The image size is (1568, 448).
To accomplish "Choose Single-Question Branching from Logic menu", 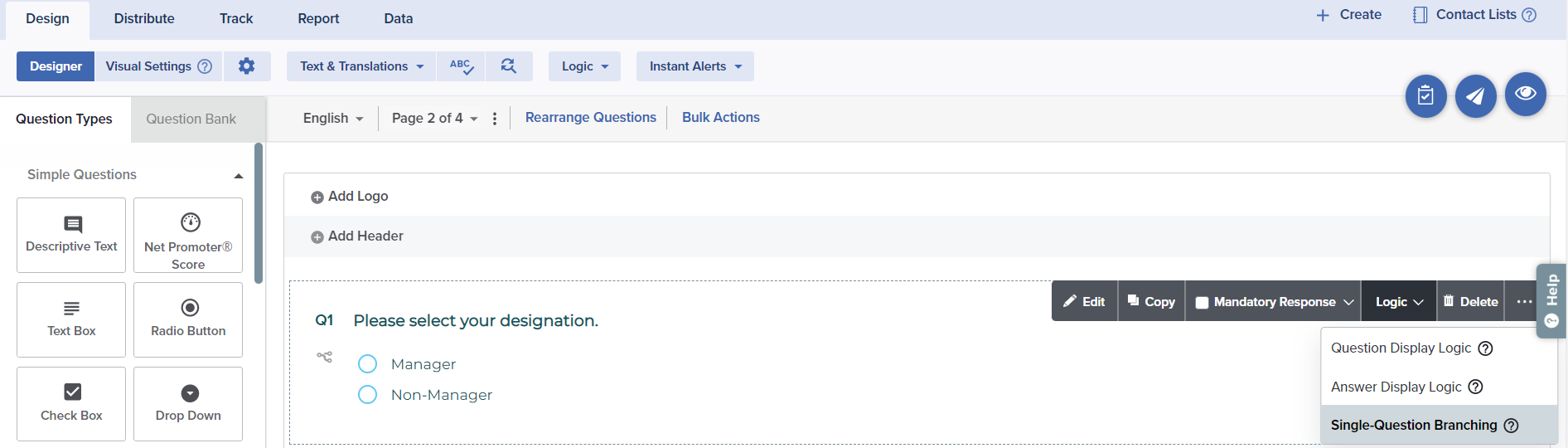I will tap(1413, 425).
